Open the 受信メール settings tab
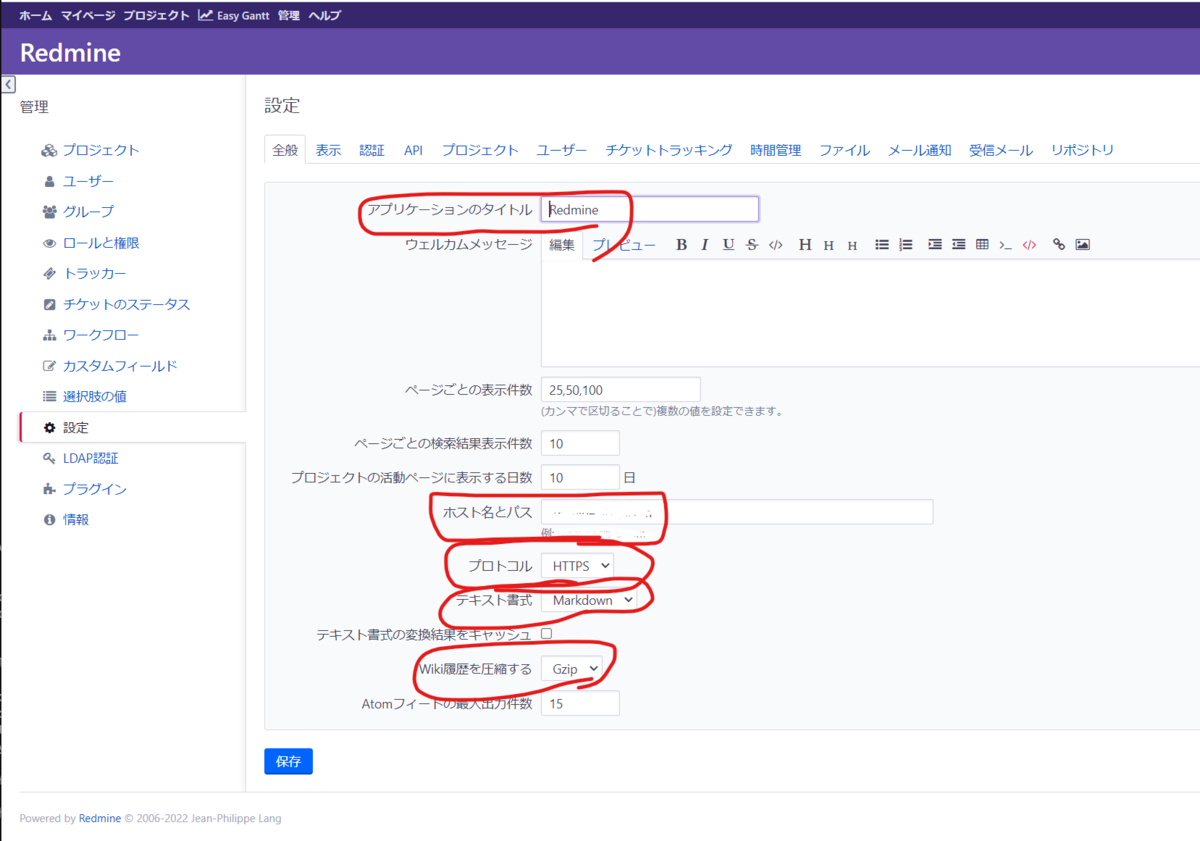Screen dimensions: 1200x841 (x=1000, y=150)
